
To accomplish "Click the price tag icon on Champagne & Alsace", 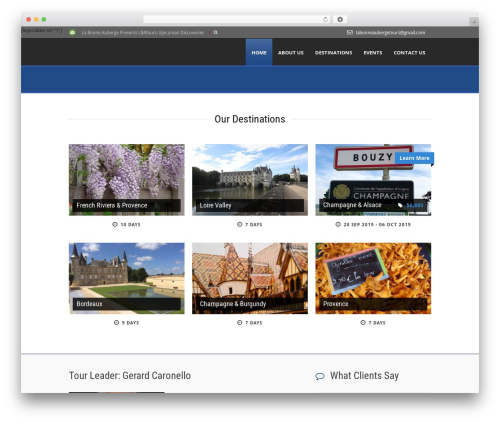I will 400,205.
